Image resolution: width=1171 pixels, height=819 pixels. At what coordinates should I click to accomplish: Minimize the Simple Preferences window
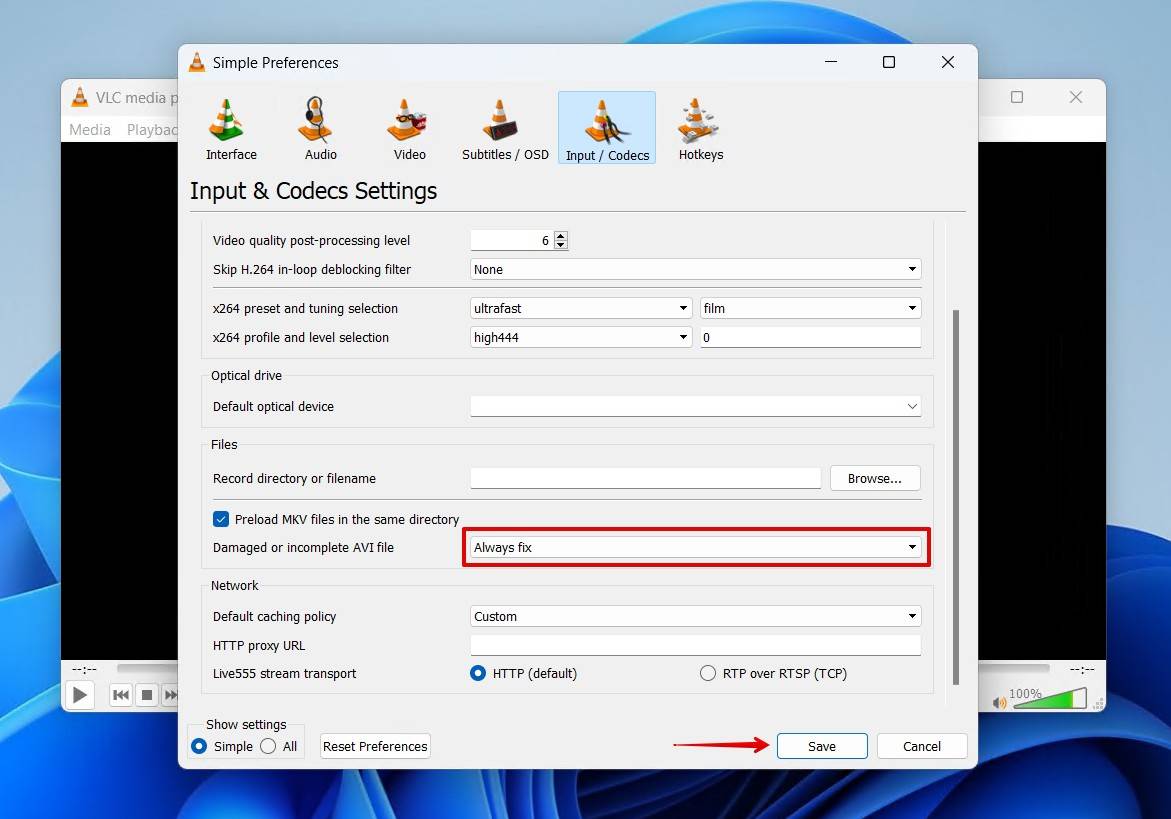[830, 63]
